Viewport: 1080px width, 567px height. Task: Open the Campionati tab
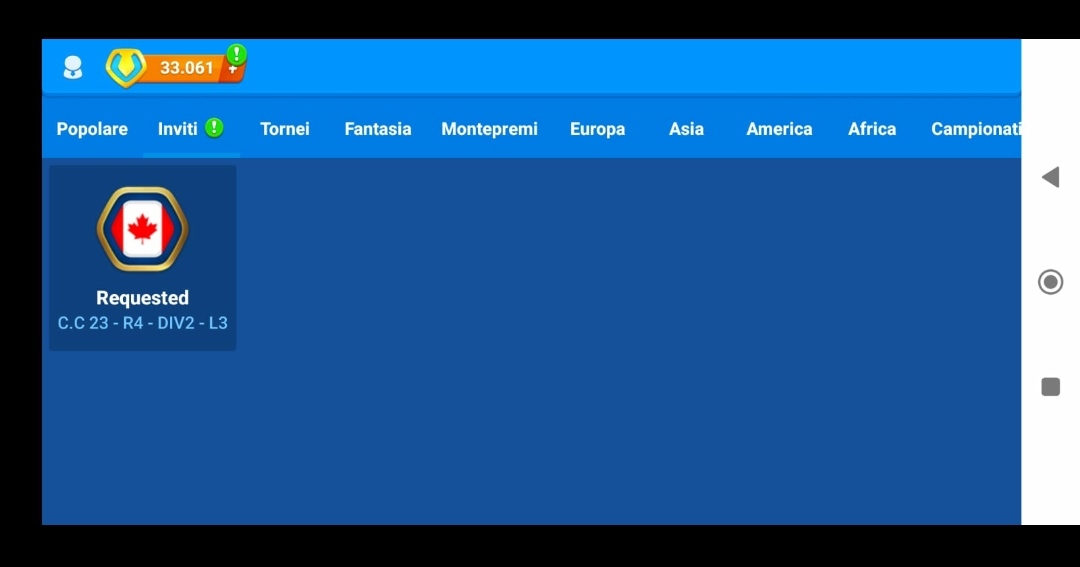point(975,129)
